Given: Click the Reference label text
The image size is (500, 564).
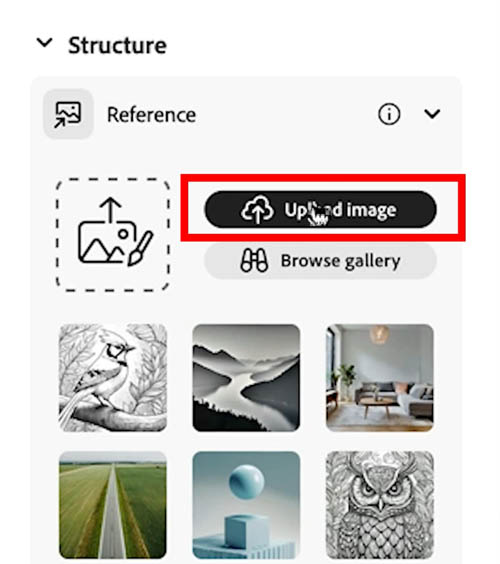Looking at the screenshot, I should pos(151,115).
